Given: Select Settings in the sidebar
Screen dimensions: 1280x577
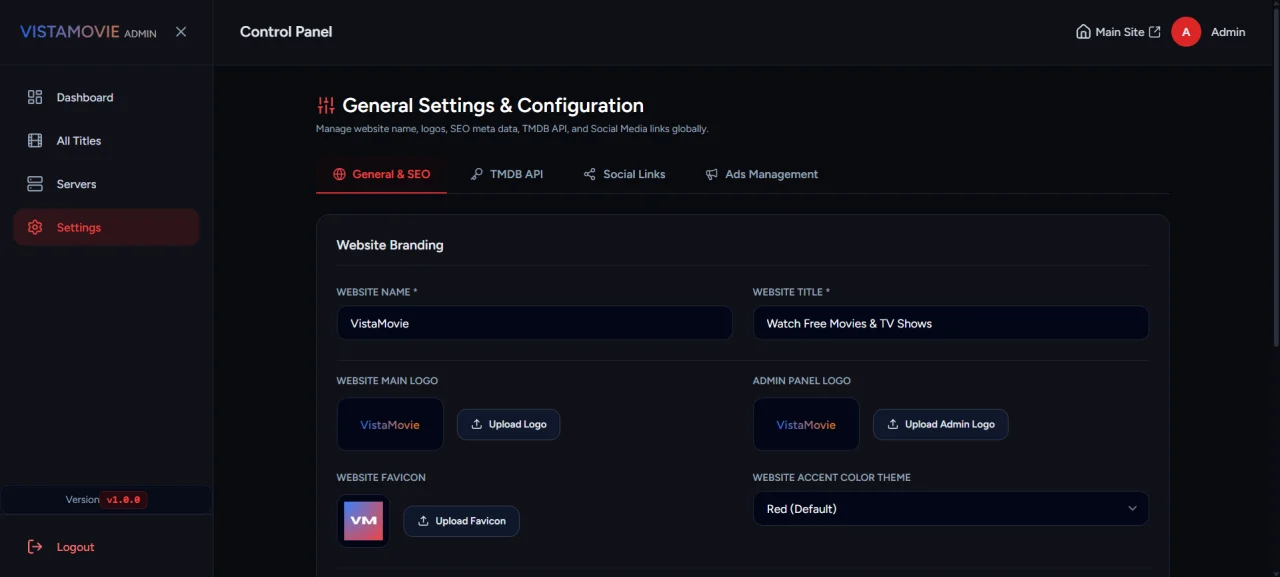Looking at the screenshot, I should point(106,227).
